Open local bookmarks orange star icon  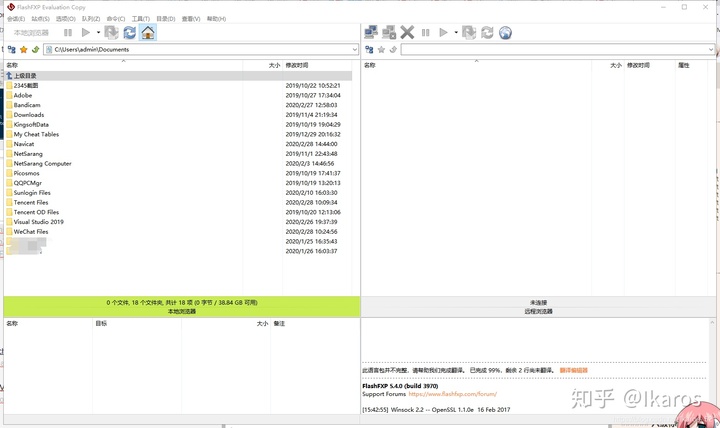point(23,50)
